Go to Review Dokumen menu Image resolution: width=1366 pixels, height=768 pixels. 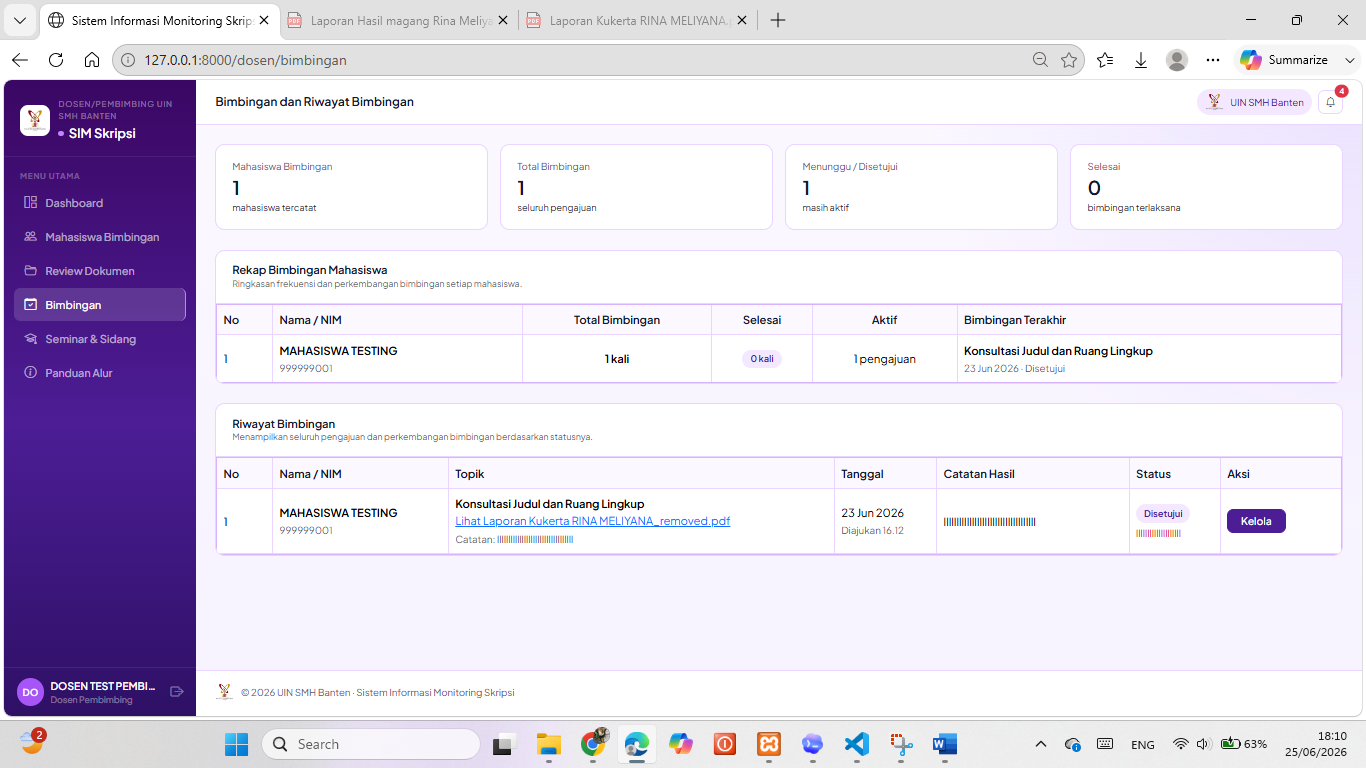click(x=100, y=271)
